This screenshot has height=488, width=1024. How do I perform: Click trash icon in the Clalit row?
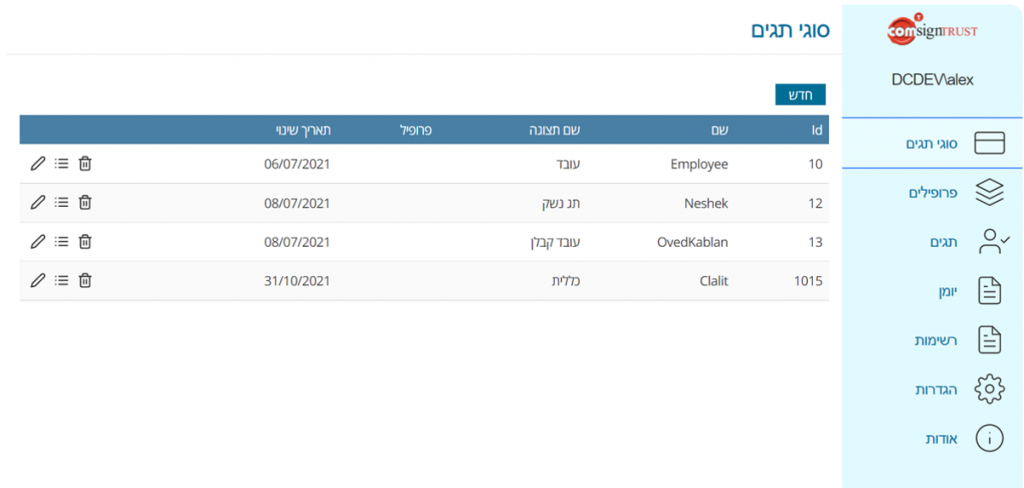pos(85,281)
